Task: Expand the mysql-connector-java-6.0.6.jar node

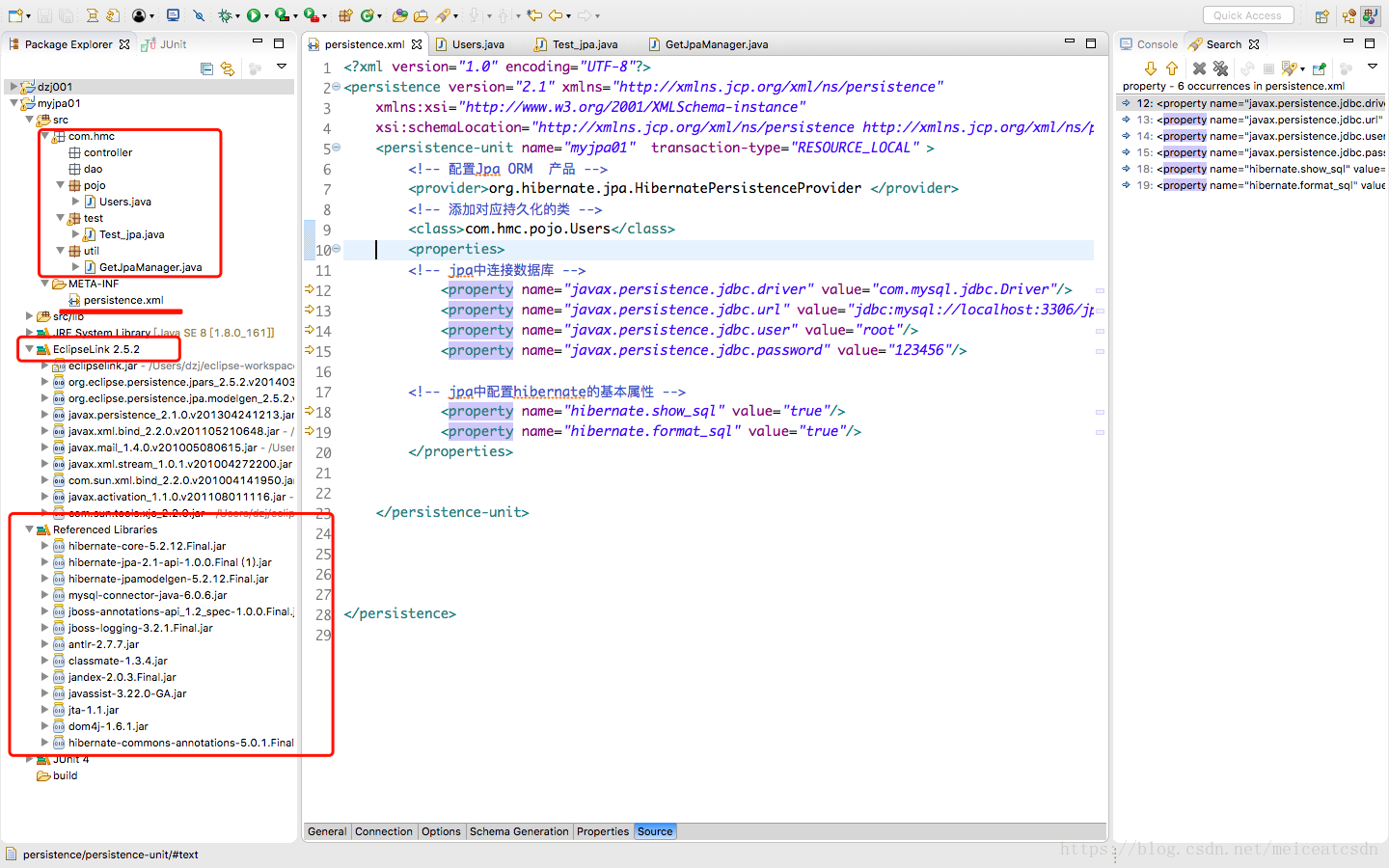Action: tap(44, 595)
